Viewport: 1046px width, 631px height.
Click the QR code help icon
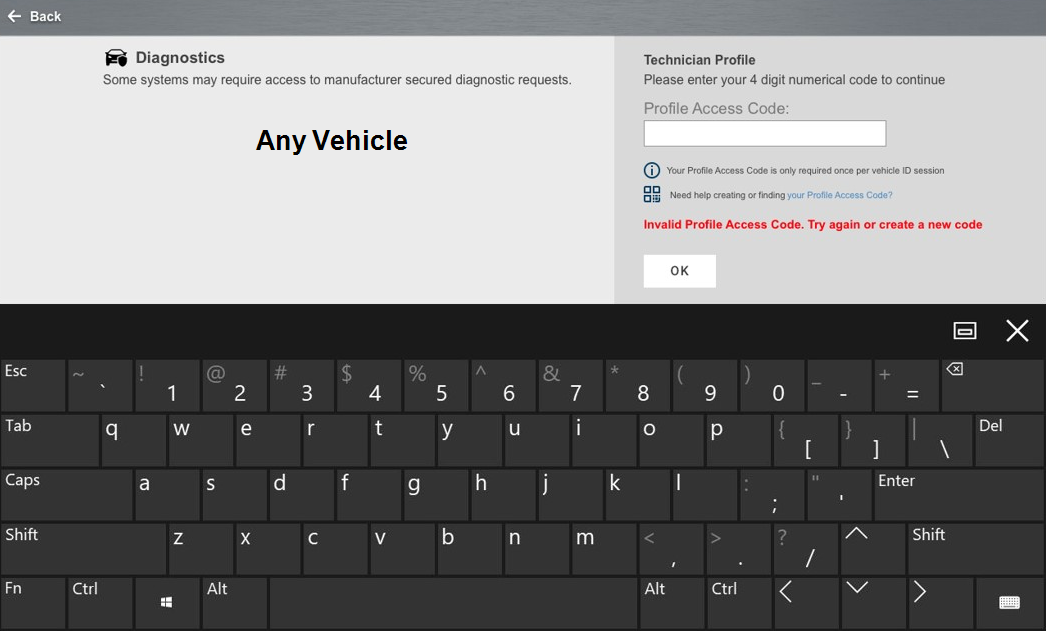click(652, 195)
